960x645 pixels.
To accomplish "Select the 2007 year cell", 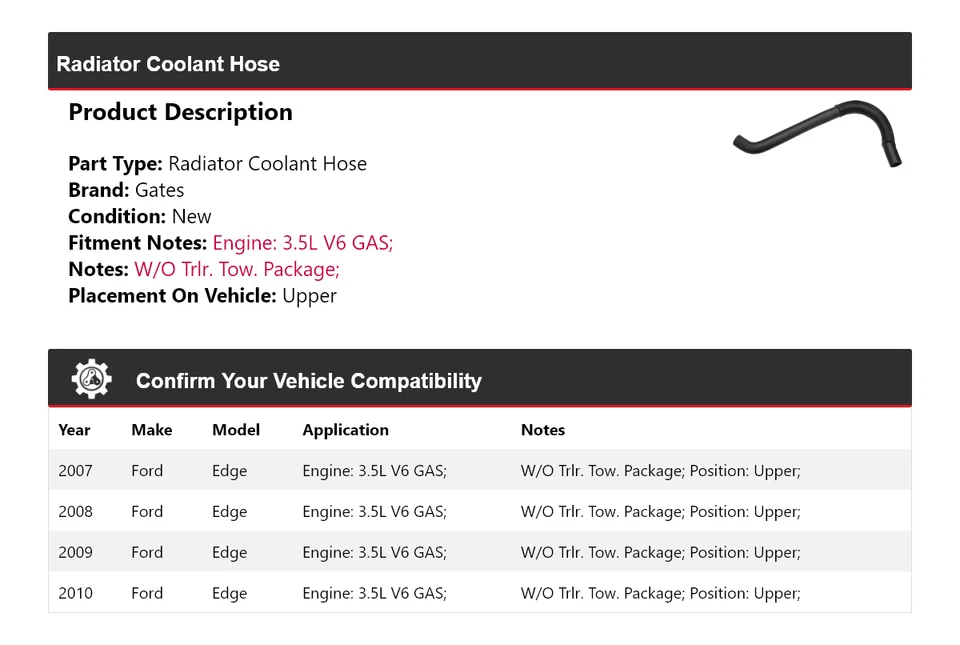I will 75,471.
